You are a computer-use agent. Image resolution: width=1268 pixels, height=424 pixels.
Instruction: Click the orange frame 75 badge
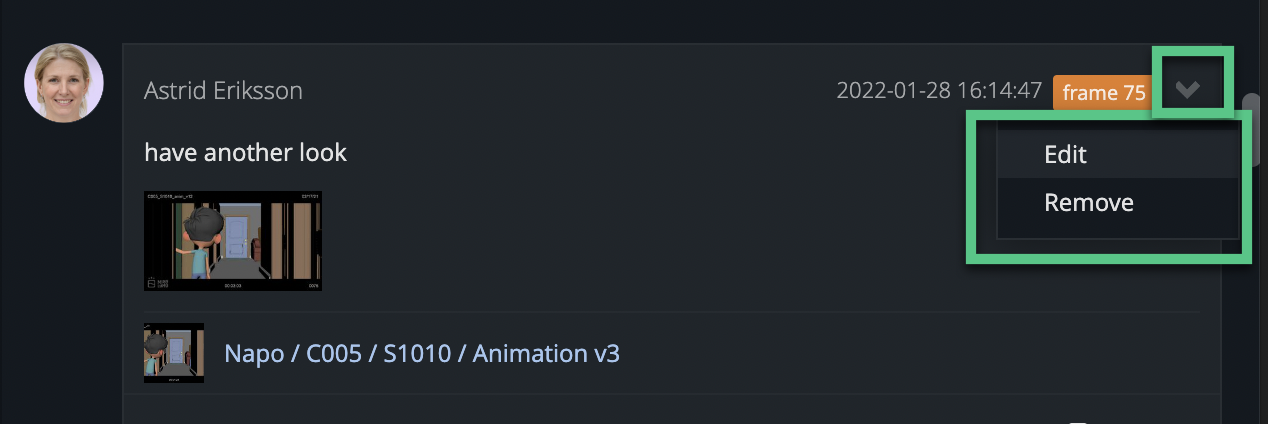[x=1104, y=93]
